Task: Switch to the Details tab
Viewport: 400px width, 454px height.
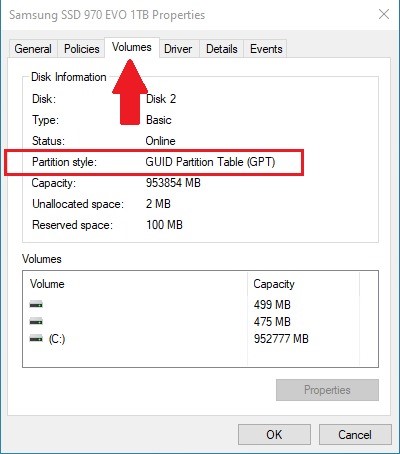Action: coord(222,49)
